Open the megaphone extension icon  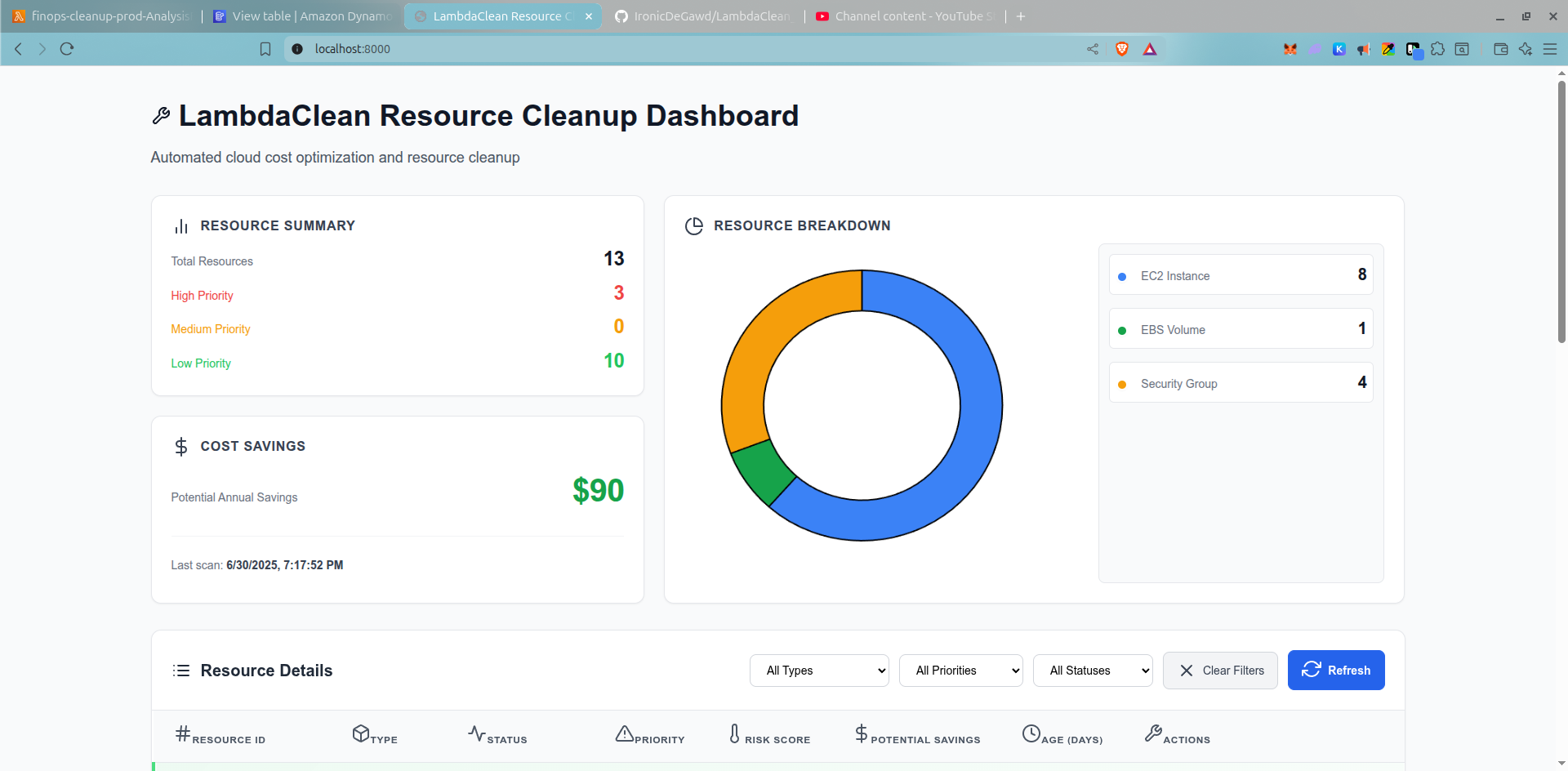click(x=1363, y=49)
